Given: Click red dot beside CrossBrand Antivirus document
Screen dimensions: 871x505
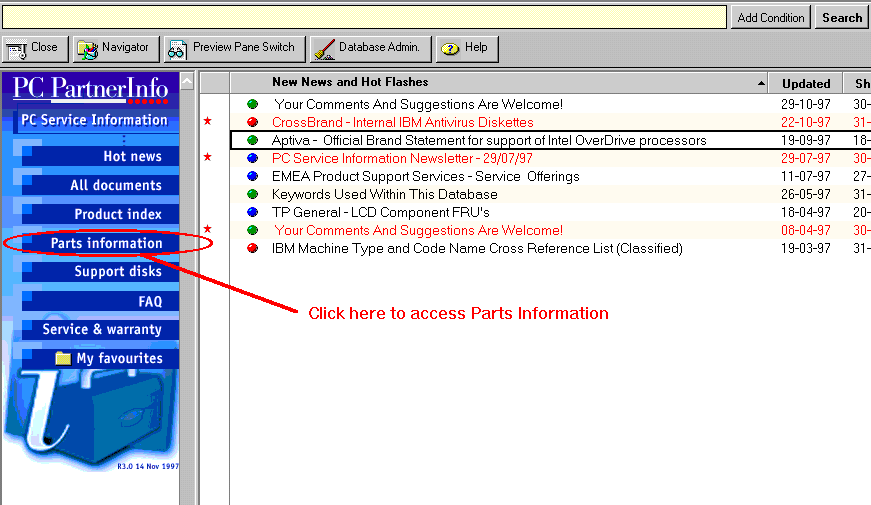Looking at the screenshot, I should 252,122.
